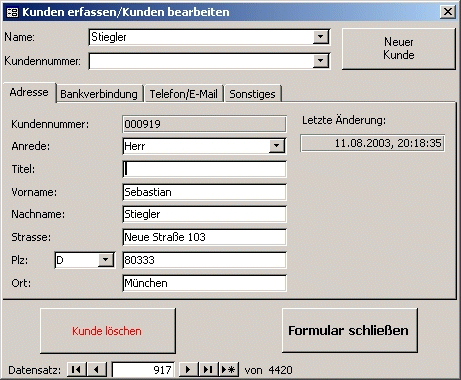Click the 'Vorname:' label
This screenshot has width=461, height=380.
pyautogui.click(x=34, y=192)
